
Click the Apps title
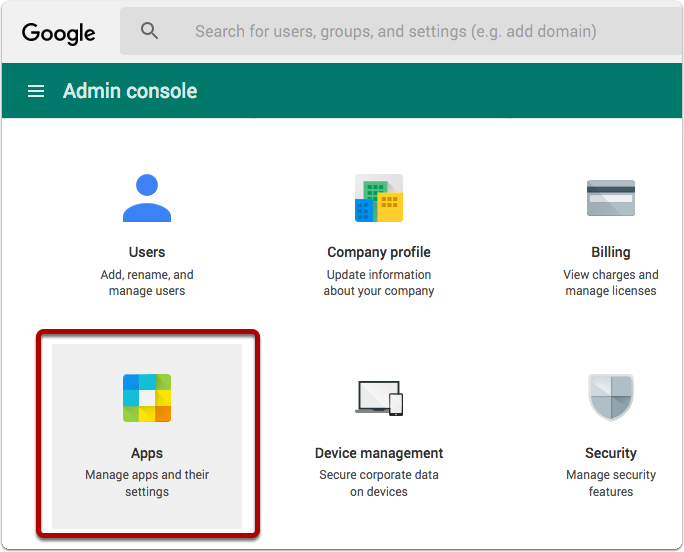pyautogui.click(x=147, y=453)
